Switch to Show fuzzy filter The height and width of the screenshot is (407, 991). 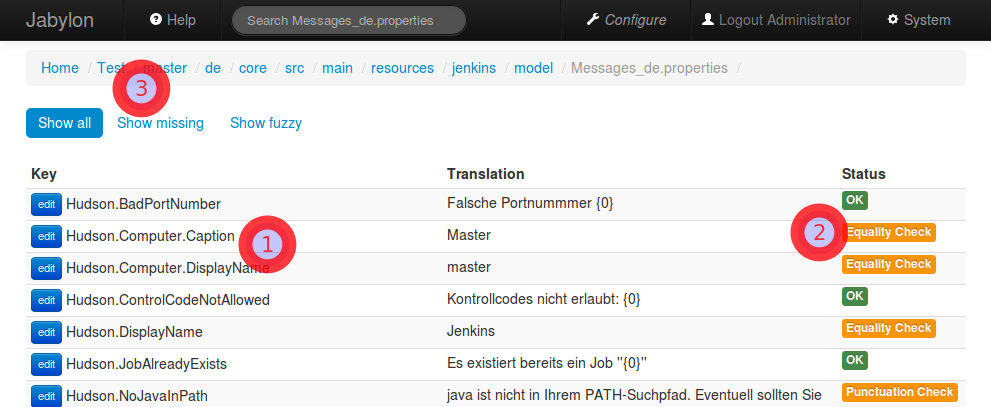266,123
